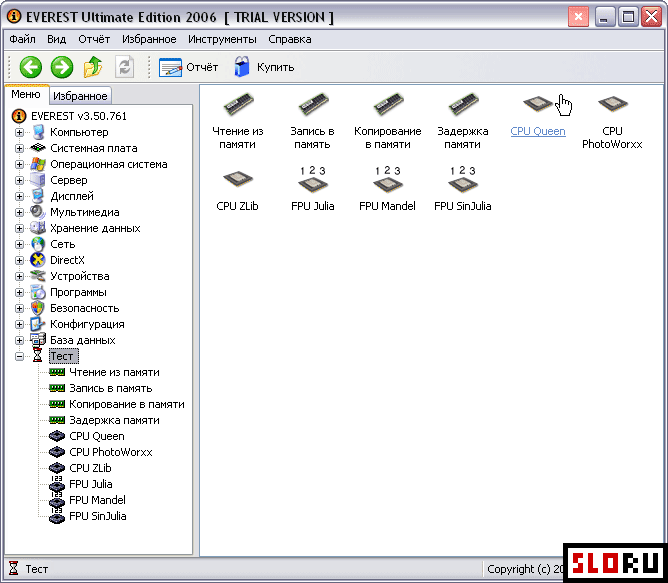The image size is (668, 583).
Task: Expand the Сеть tree node
Action: [19, 244]
